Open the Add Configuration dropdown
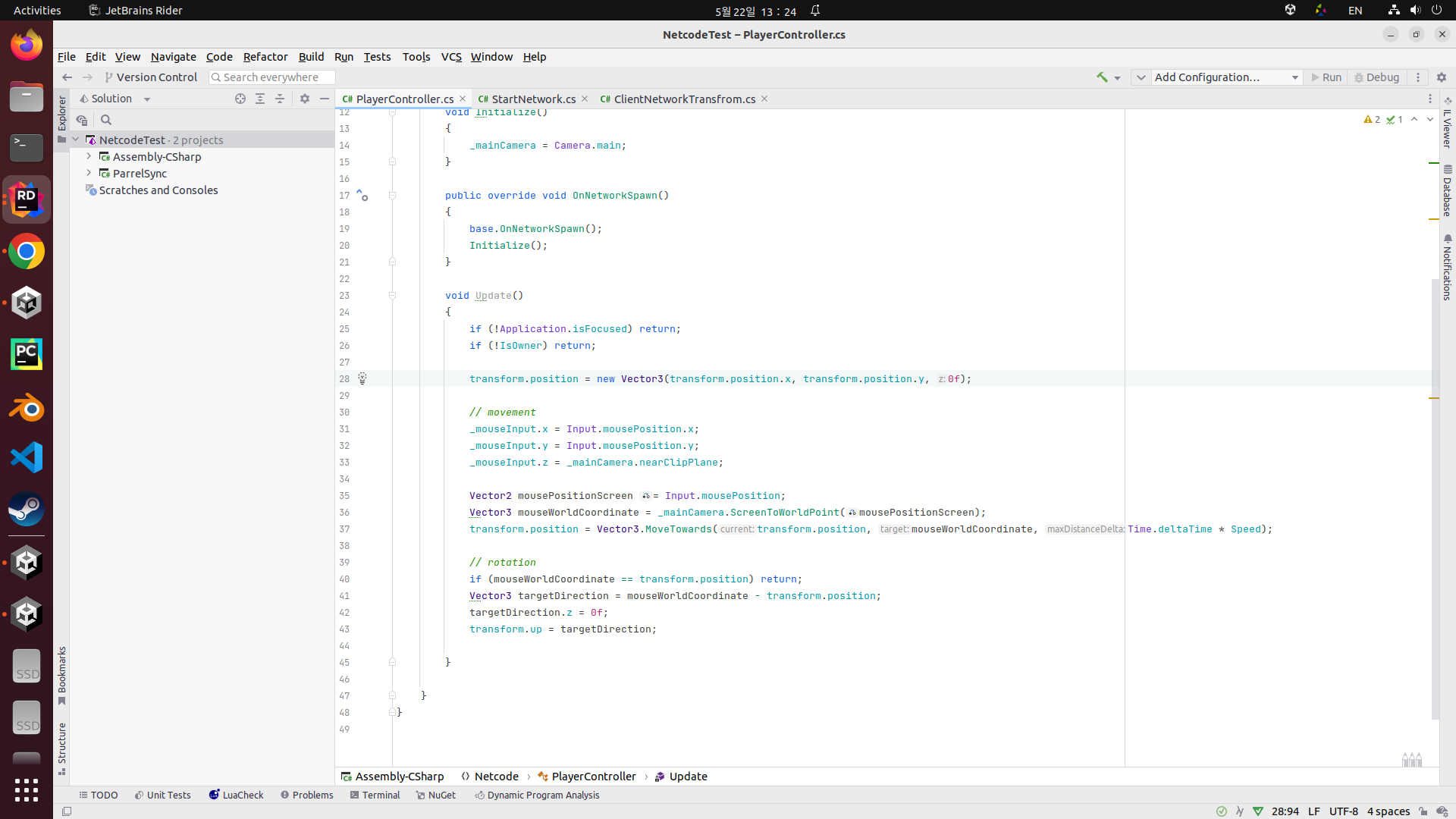 [1225, 77]
